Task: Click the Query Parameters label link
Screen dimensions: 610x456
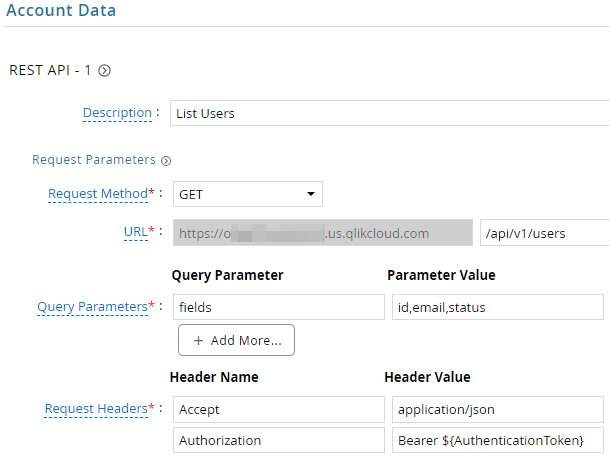Action: point(93,307)
